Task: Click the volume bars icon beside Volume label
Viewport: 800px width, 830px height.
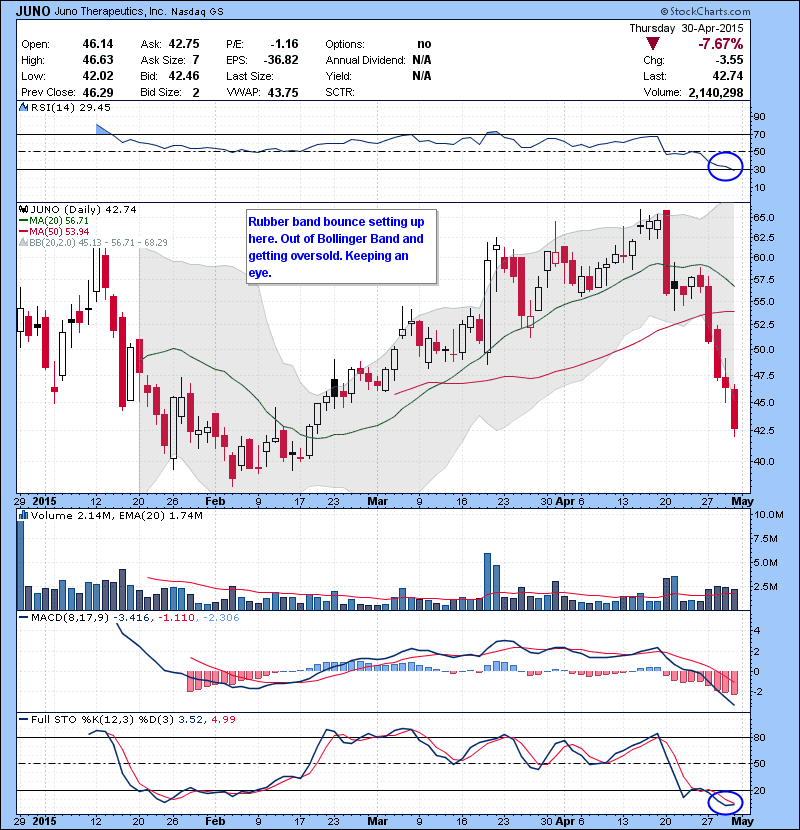Action: point(24,515)
